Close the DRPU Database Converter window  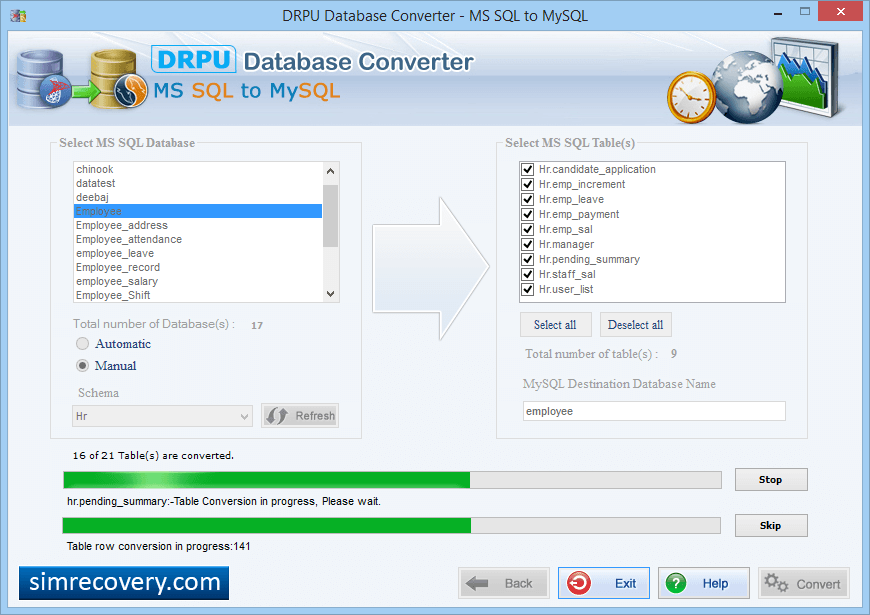click(841, 12)
